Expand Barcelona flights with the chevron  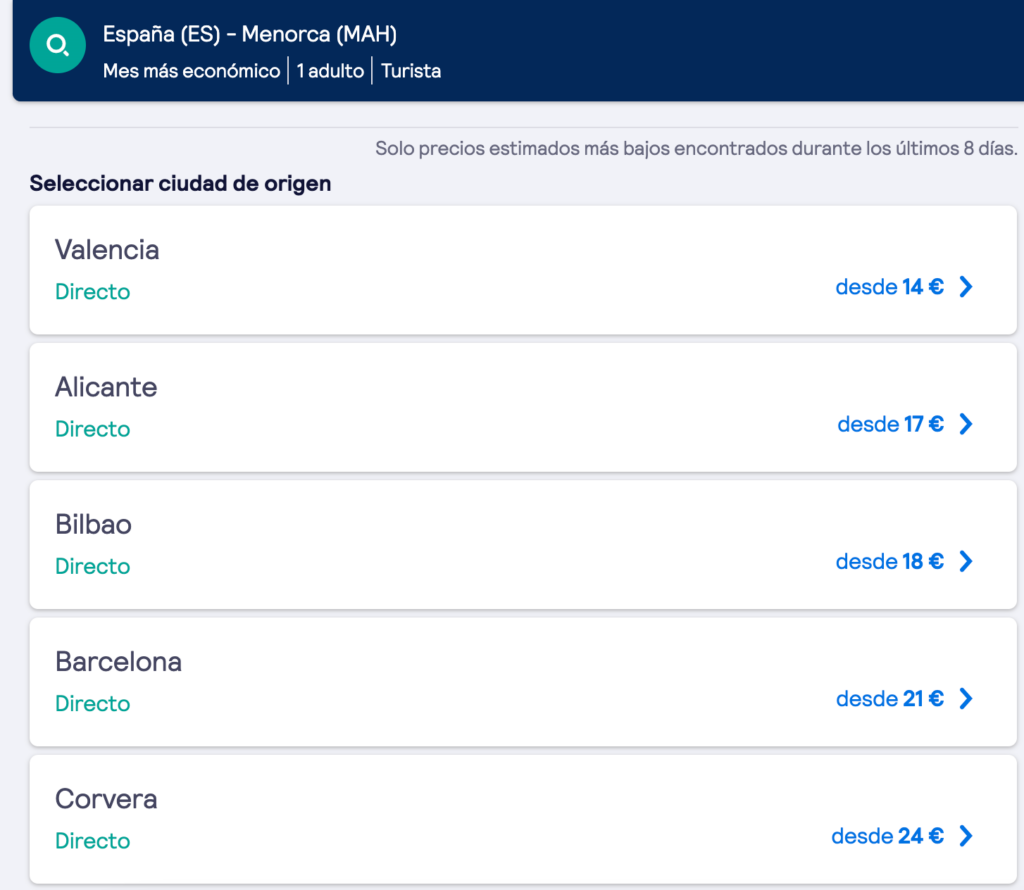coord(965,699)
